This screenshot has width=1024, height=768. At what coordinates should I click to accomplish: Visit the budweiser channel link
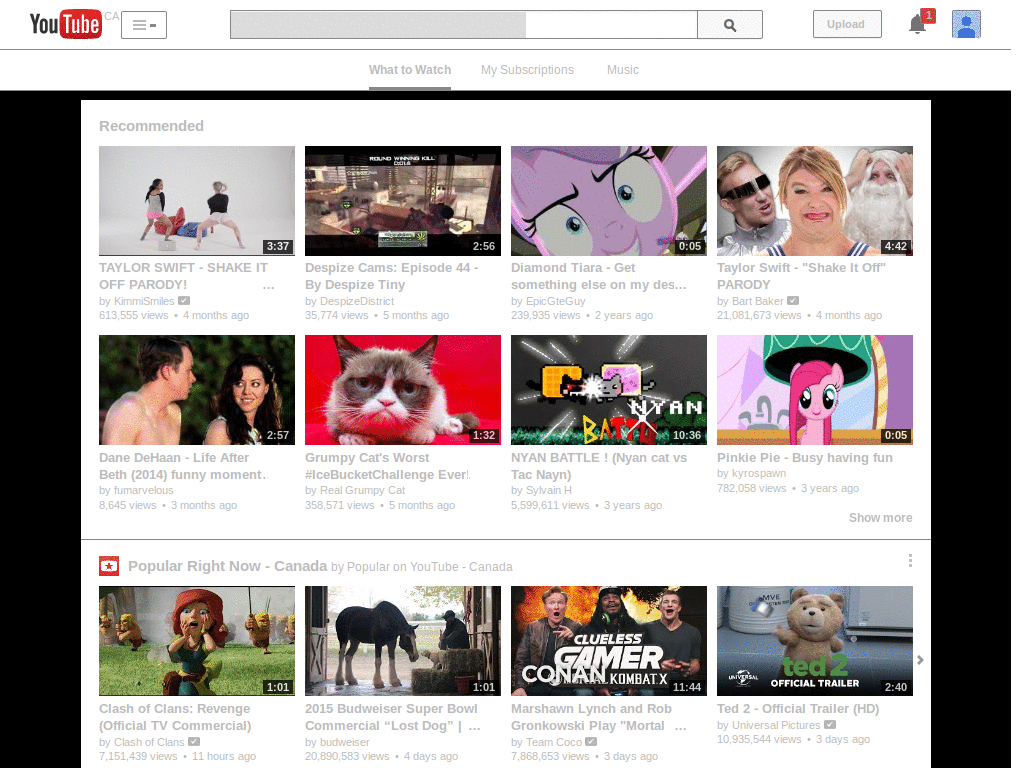pyautogui.click(x=344, y=743)
